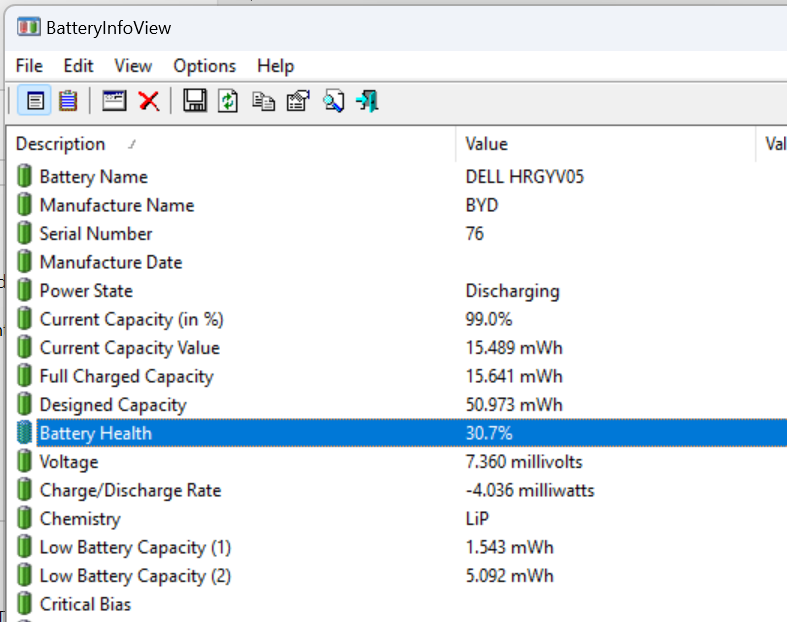Click the -4.036 milliwatts value
Image resolution: width=787 pixels, height=622 pixels.
pyautogui.click(x=530, y=490)
